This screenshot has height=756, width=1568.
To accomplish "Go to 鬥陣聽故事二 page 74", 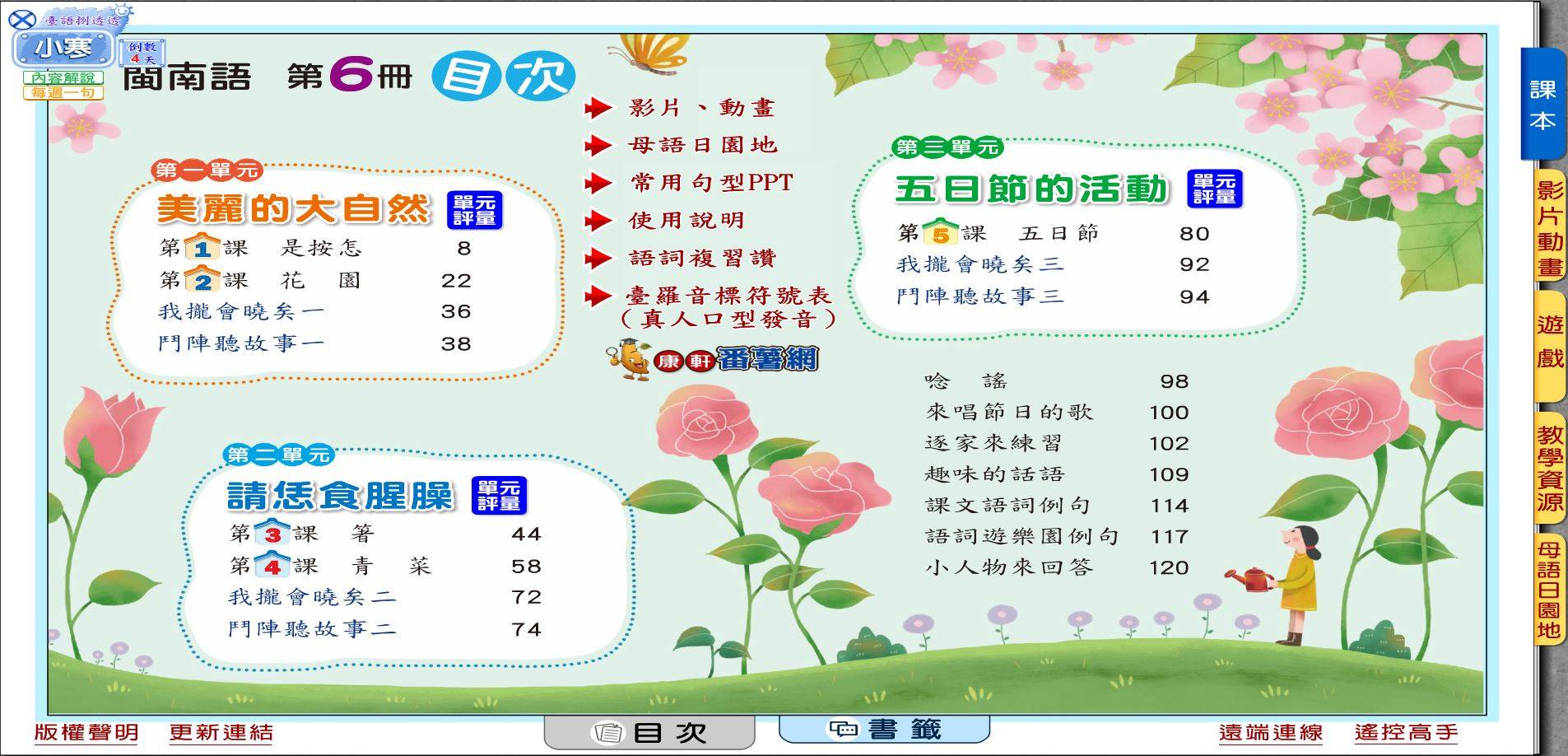I will point(385,629).
